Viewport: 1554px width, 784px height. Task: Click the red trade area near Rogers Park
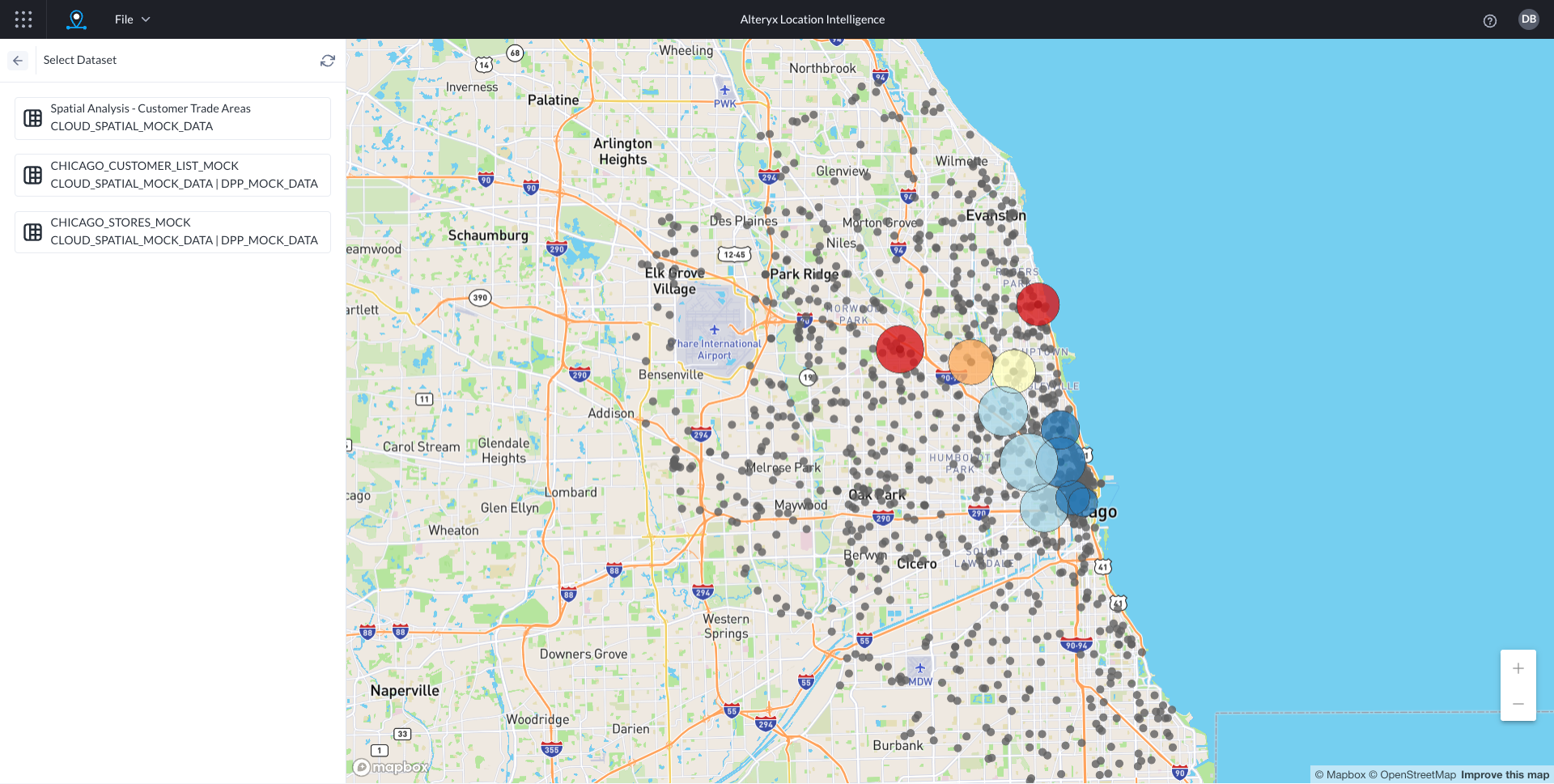pos(1038,304)
